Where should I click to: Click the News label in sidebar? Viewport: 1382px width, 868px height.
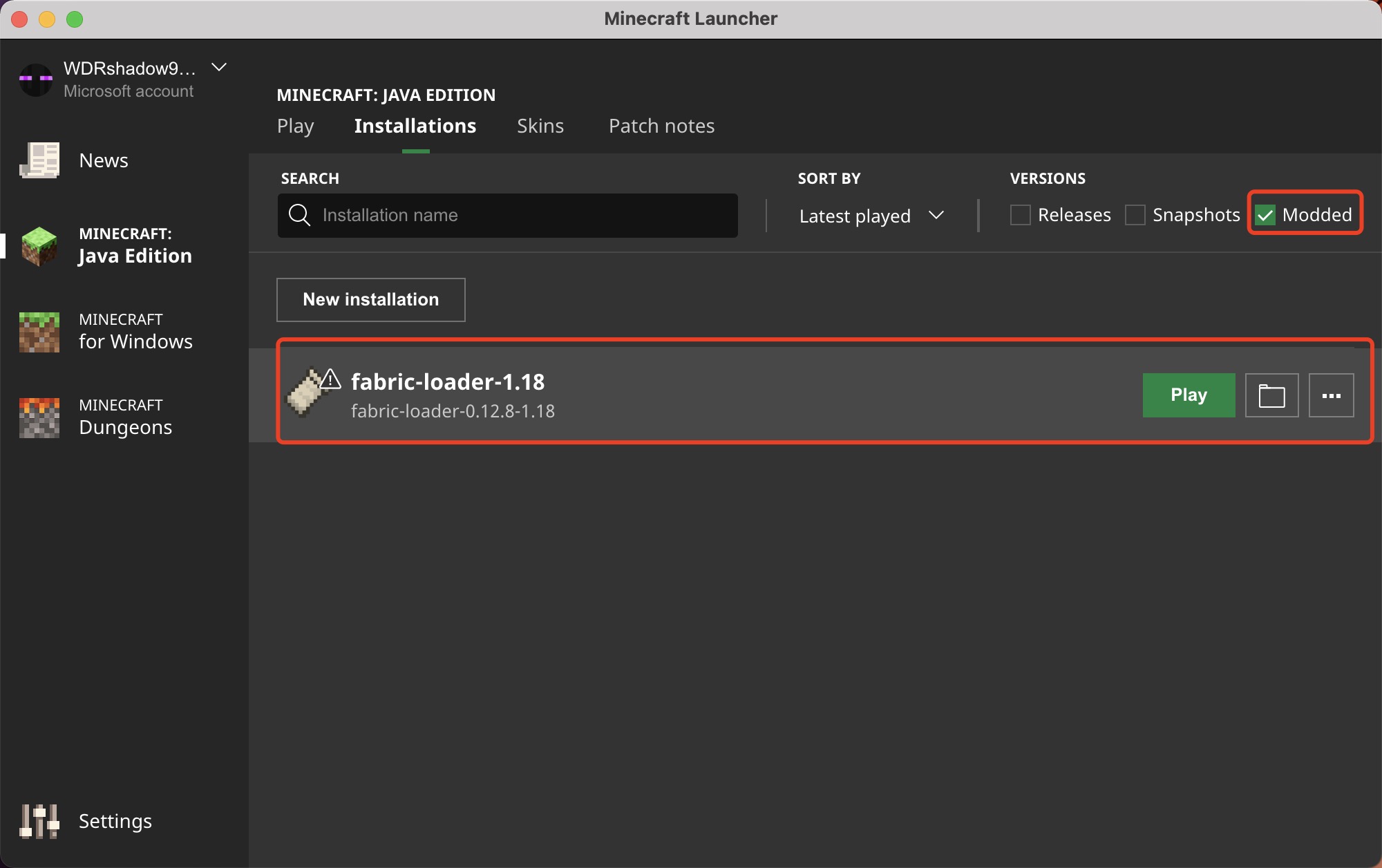pyautogui.click(x=104, y=160)
